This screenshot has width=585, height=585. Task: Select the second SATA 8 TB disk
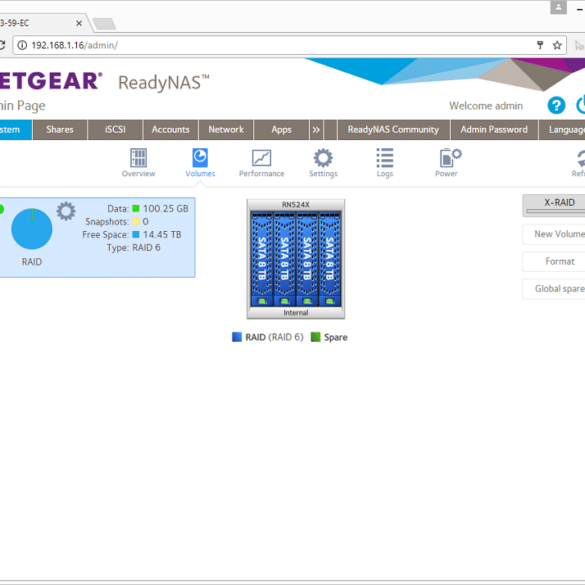tap(284, 259)
